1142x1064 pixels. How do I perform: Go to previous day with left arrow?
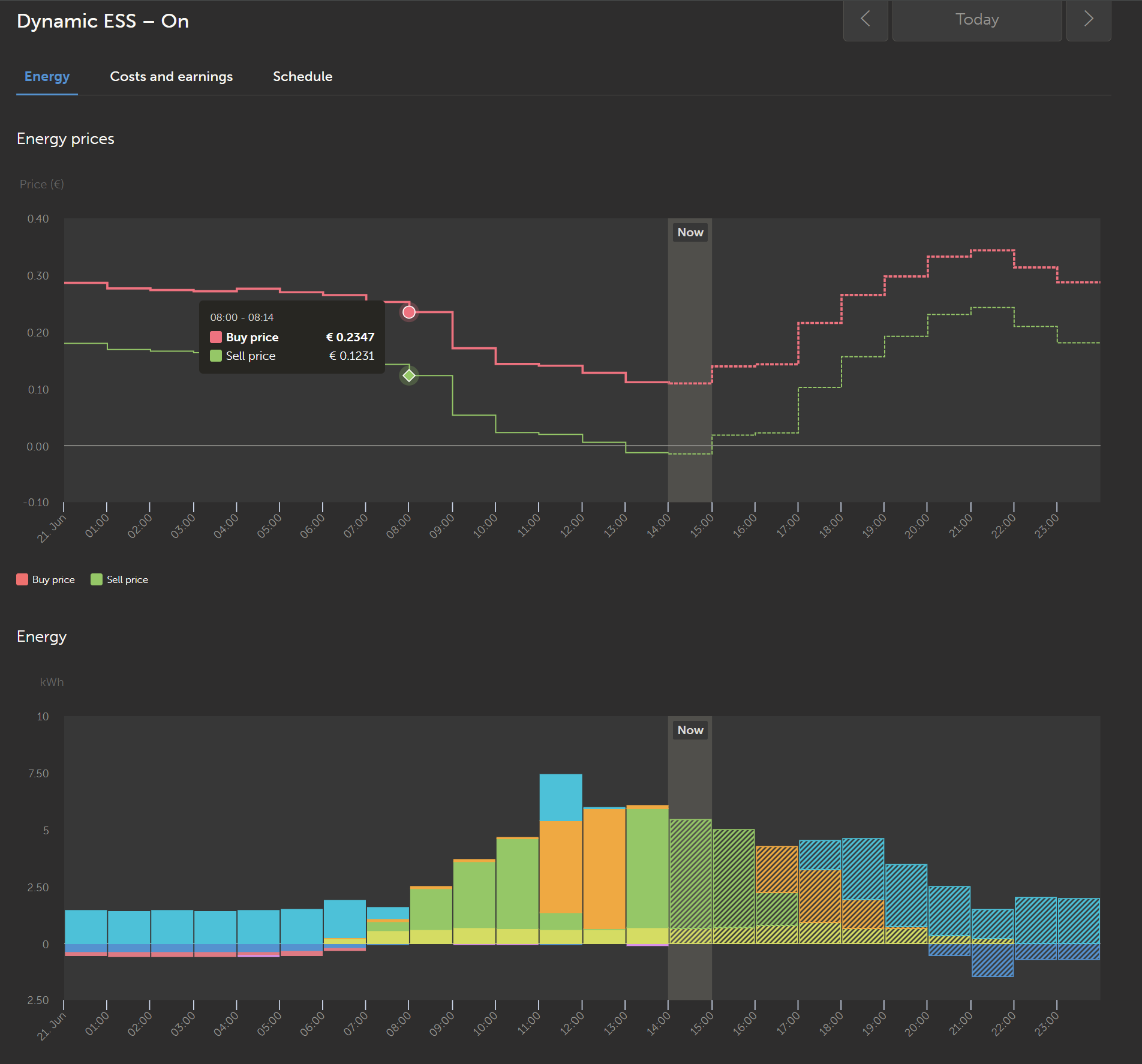(x=865, y=20)
